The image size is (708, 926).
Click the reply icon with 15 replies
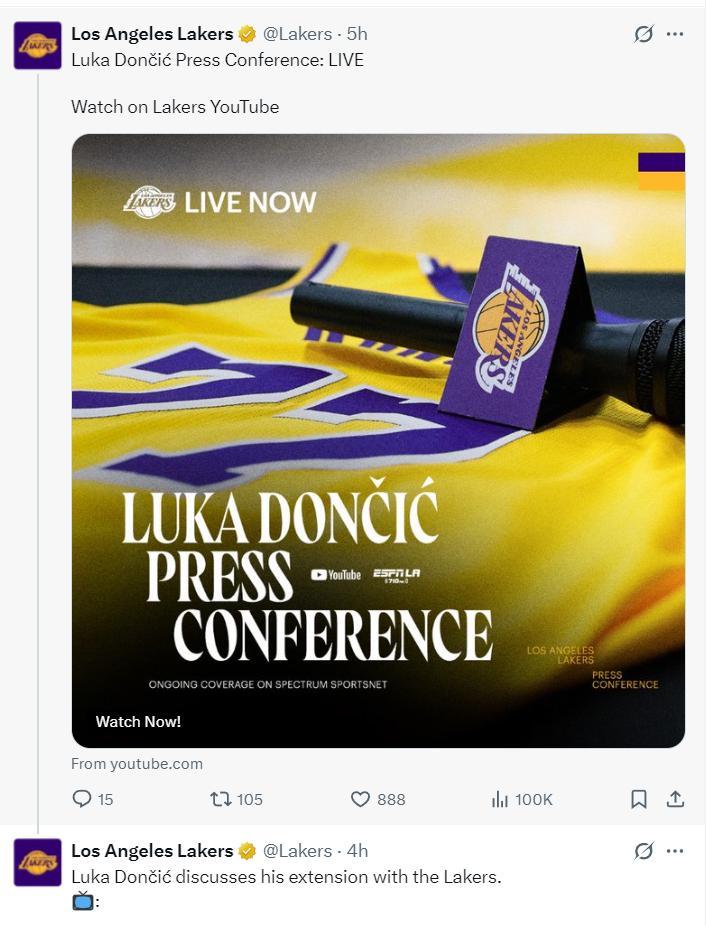pos(82,799)
